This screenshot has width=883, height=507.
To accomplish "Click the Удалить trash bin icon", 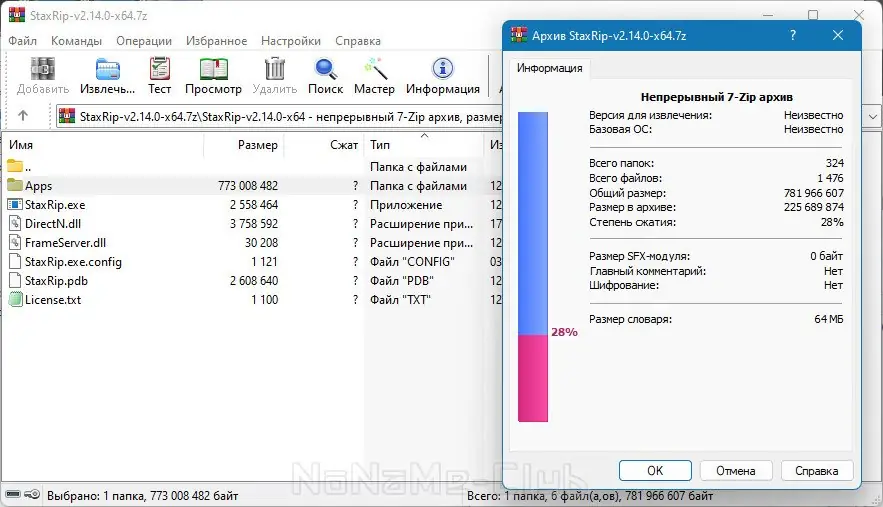I will click(275, 69).
